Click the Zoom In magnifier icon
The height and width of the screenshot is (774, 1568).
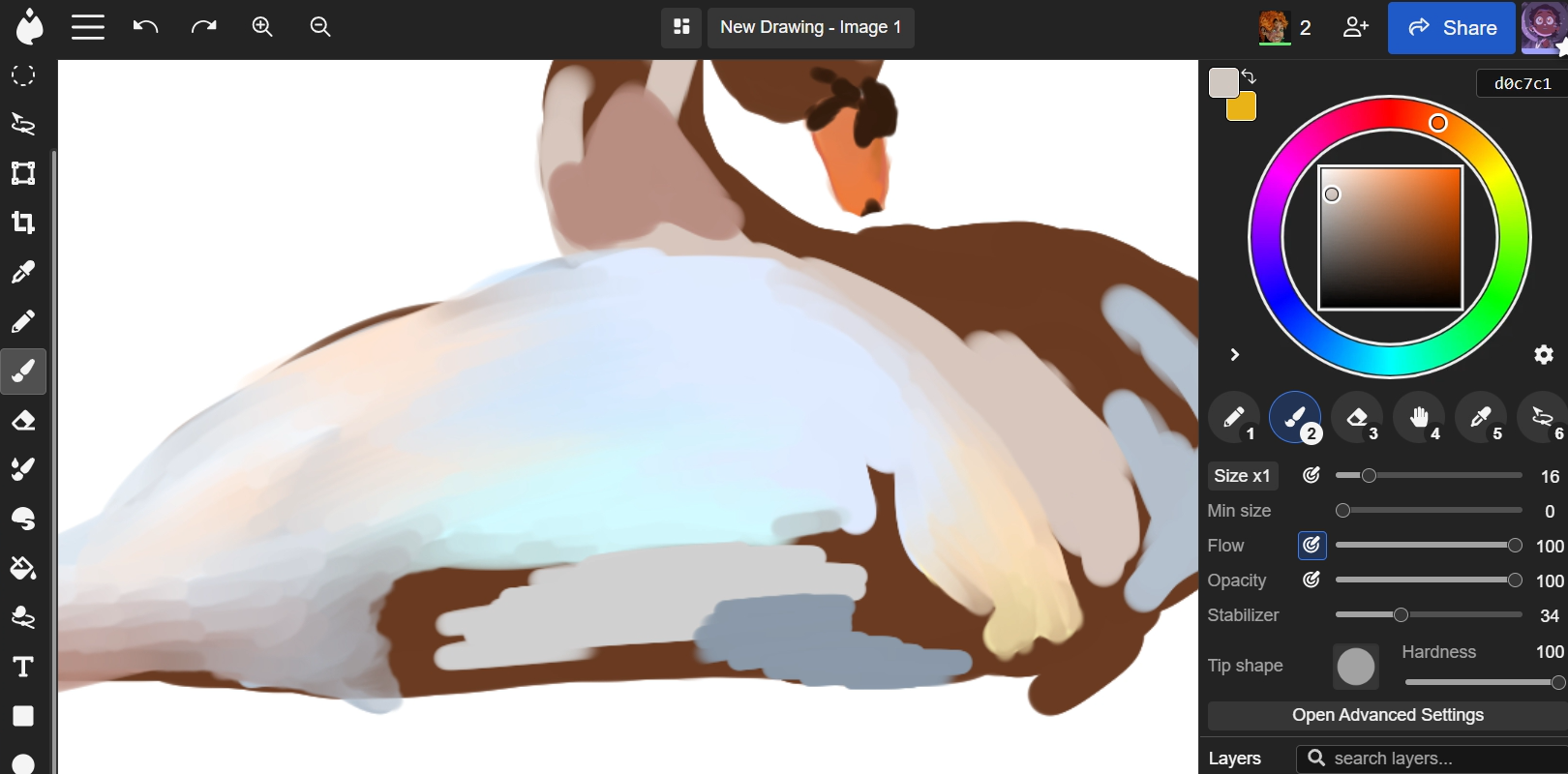(x=262, y=27)
